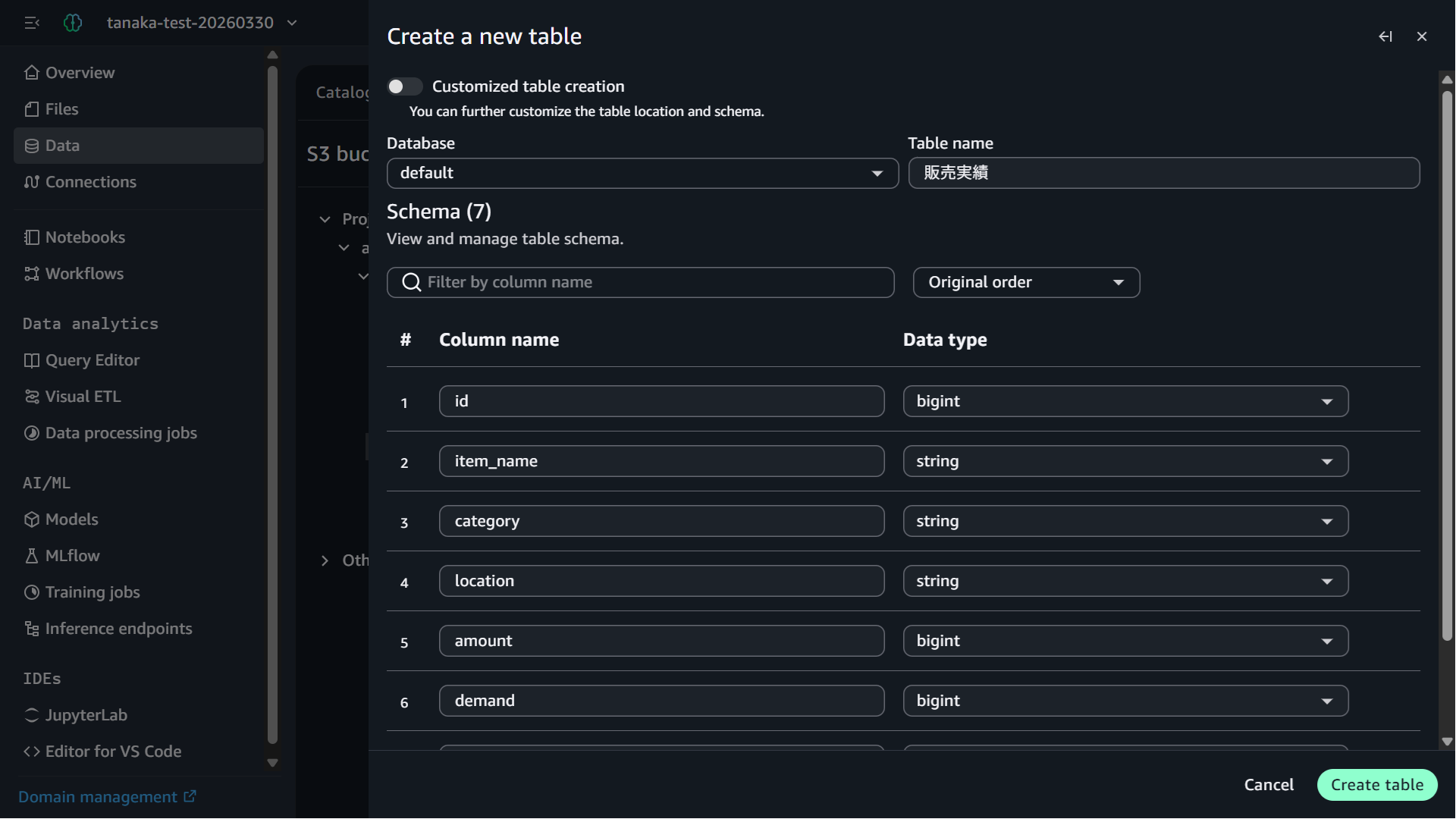Click the Data type table header

(x=945, y=340)
